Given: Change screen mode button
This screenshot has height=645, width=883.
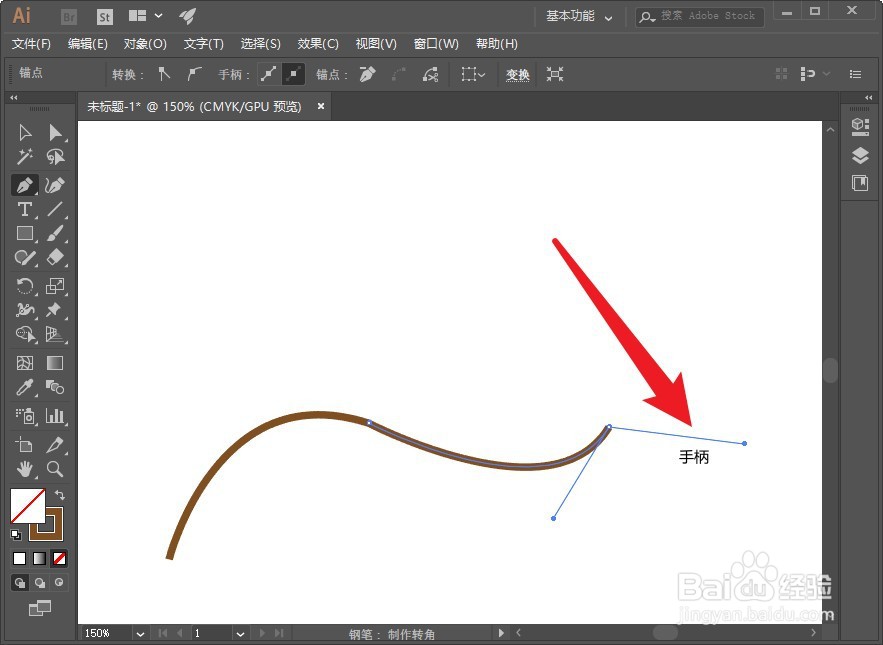Looking at the screenshot, I should click(39, 608).
